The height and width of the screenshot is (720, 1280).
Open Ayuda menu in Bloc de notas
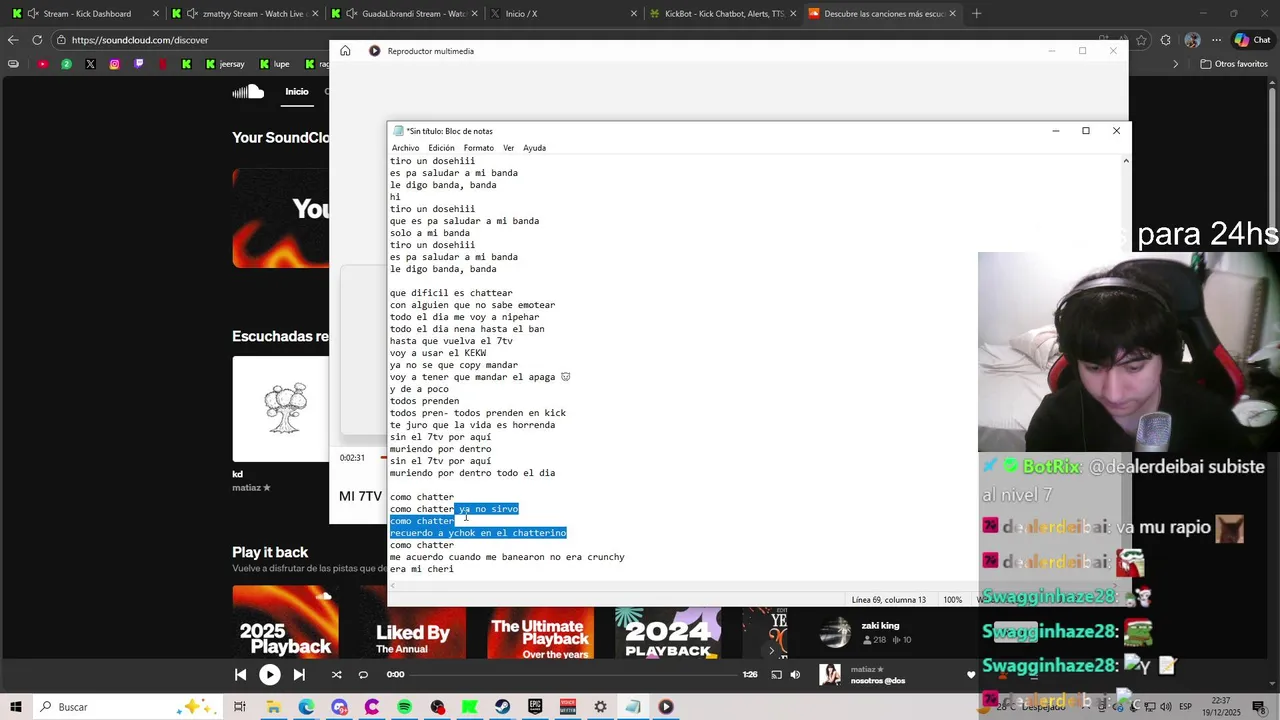point(534,148)
